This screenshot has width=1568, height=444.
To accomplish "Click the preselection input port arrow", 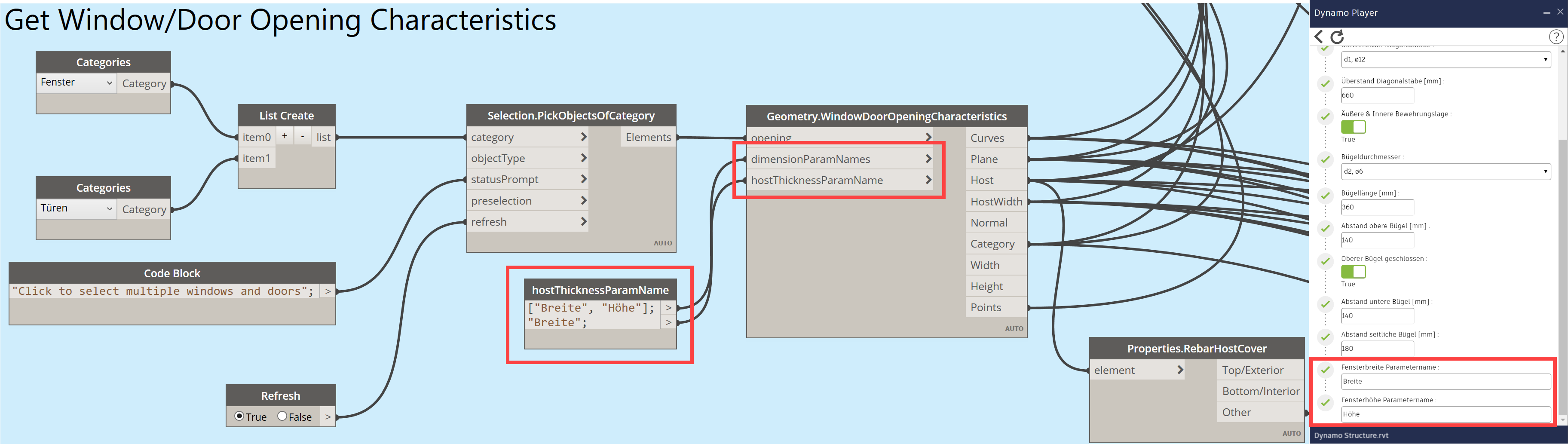I will pos(583,201).
